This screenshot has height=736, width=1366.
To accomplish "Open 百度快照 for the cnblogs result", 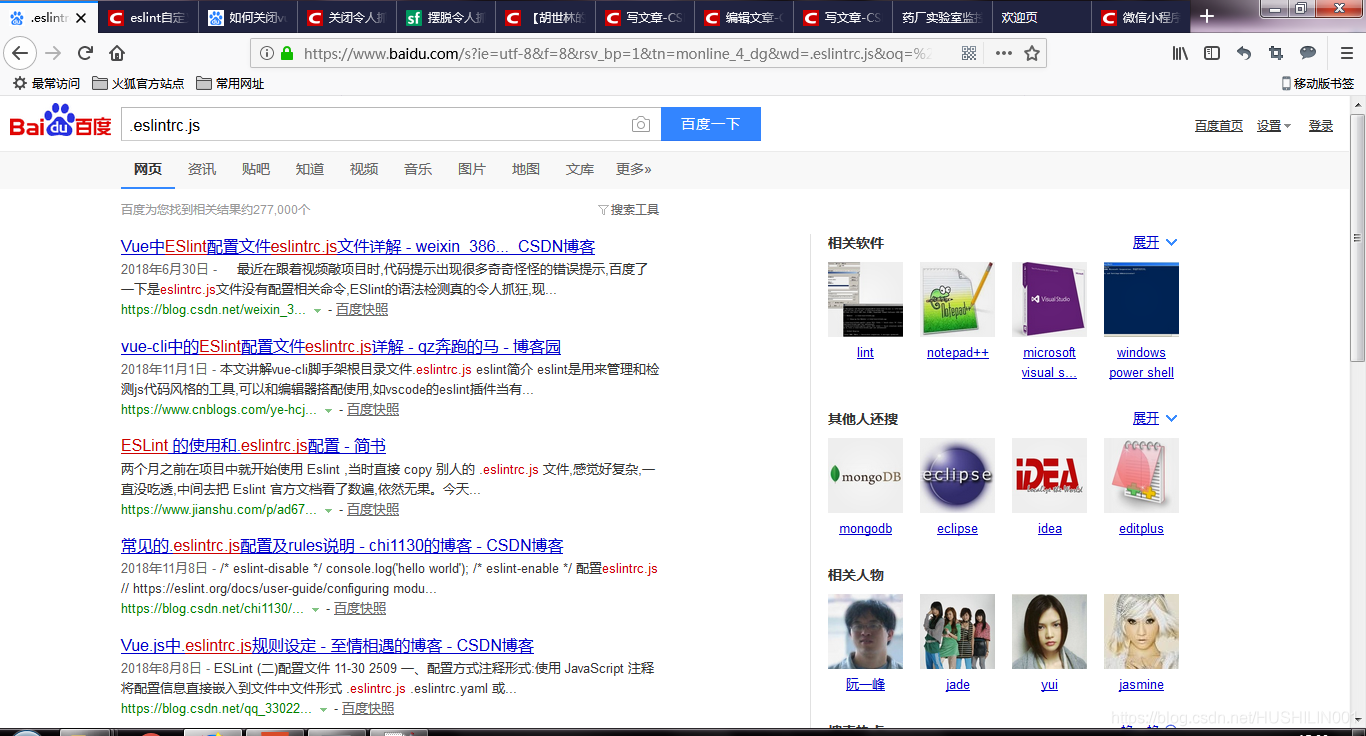I will pyautogui.click(x=373, y=409).
